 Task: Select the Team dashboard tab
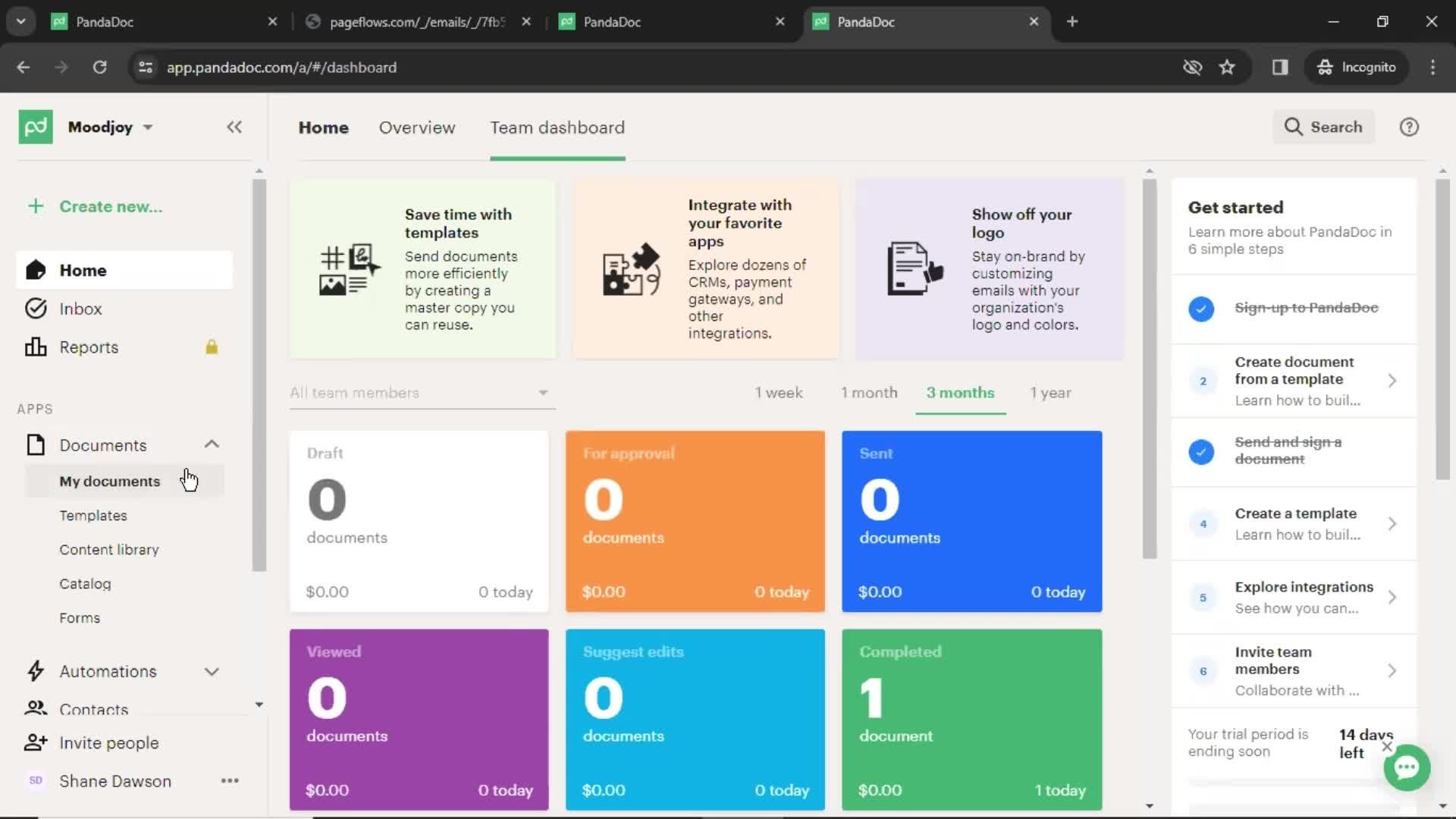[x=557, y=127]
